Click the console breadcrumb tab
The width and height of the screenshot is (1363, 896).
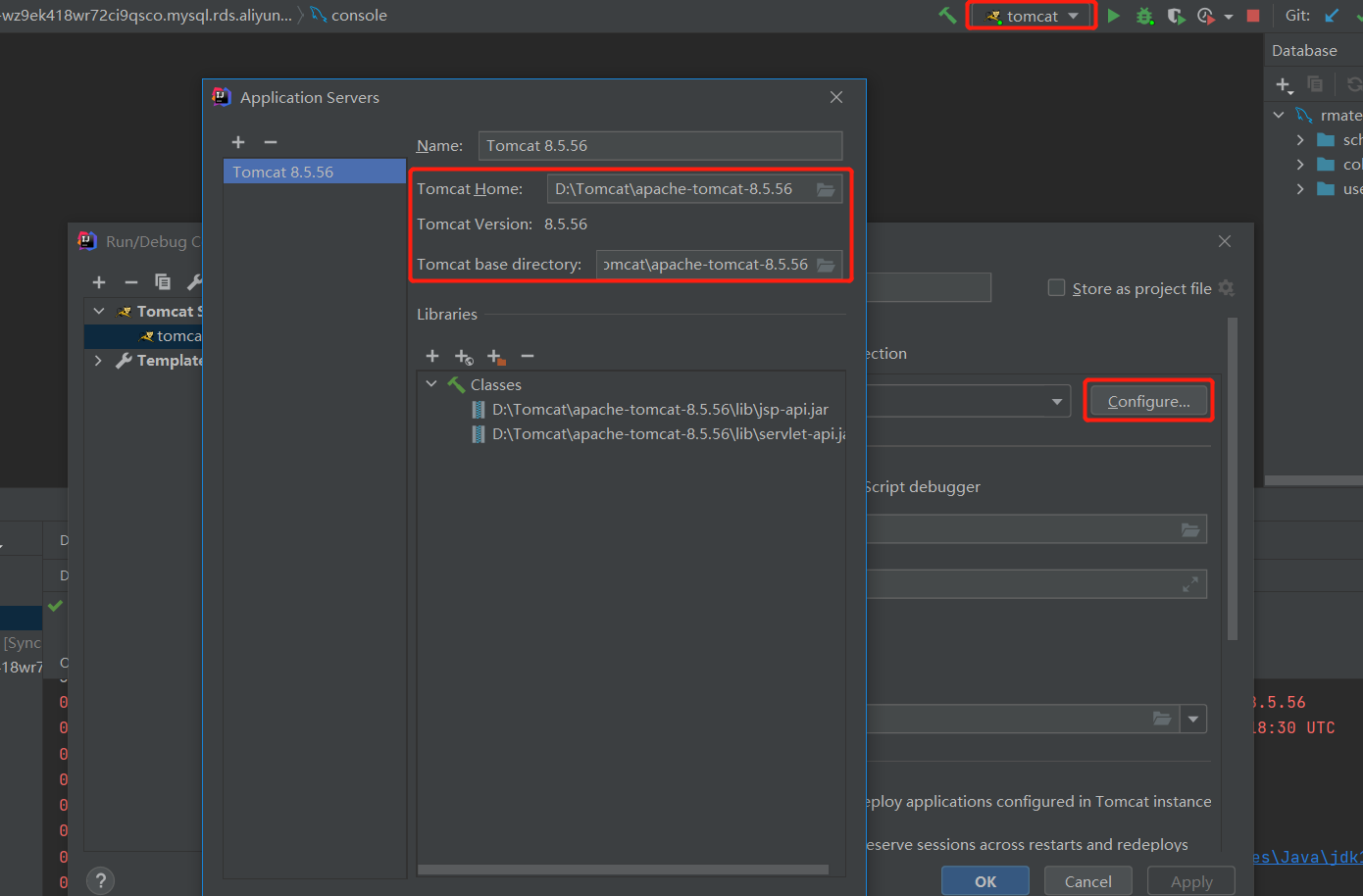[349, 15]
